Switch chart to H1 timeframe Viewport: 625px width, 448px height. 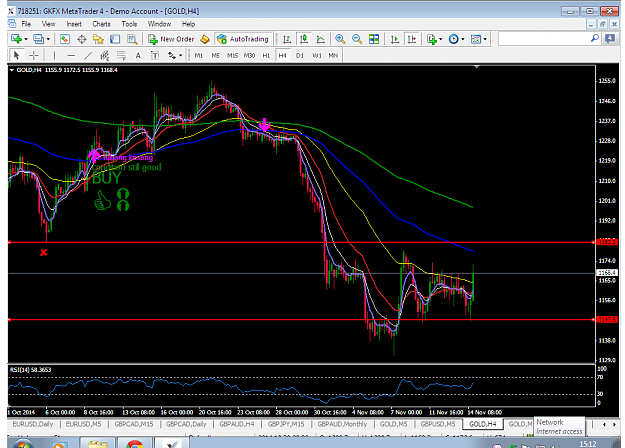pyautogui.click(x=266, y=55)
